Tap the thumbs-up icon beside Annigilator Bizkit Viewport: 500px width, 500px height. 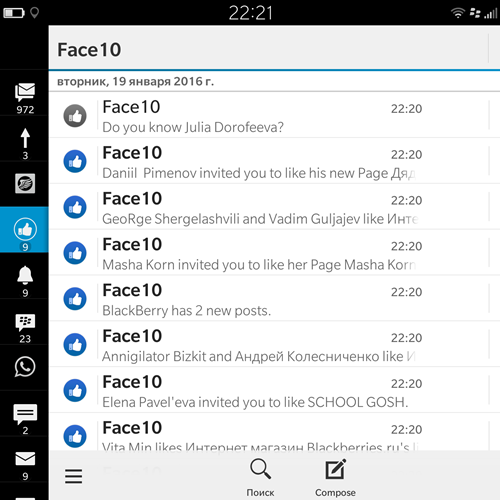(x=75, y=345)
